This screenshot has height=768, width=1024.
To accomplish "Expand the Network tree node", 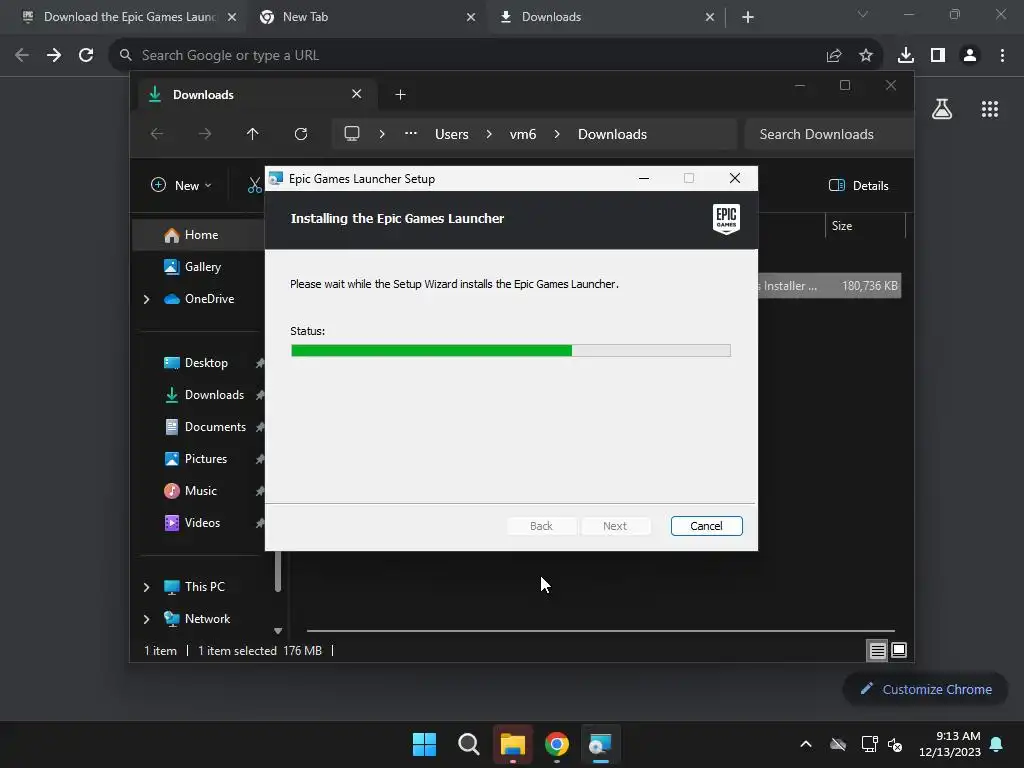I will point(146,619).
